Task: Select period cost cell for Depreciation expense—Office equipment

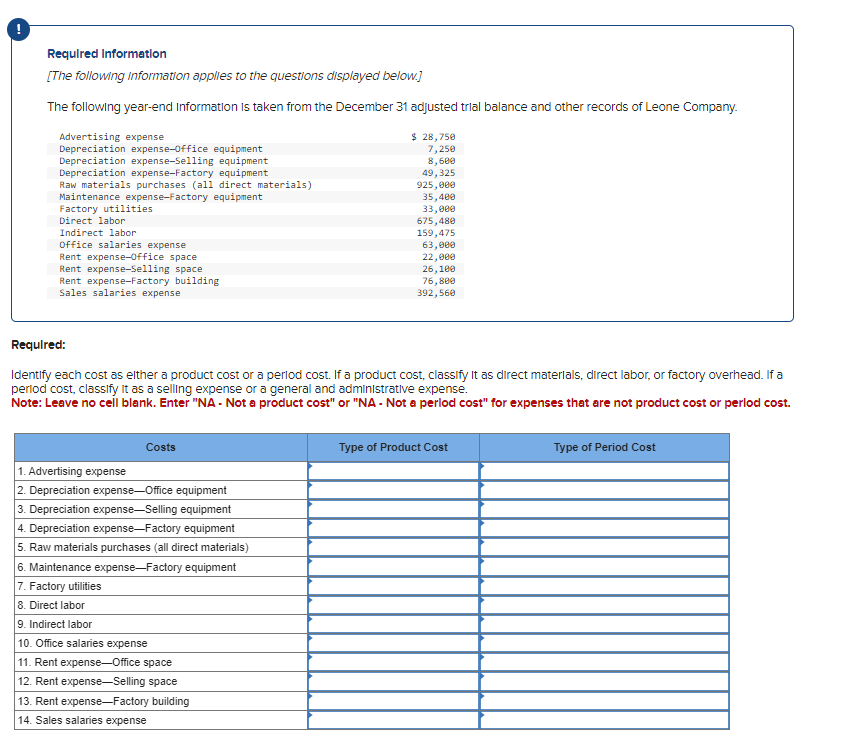Action: 604,490
